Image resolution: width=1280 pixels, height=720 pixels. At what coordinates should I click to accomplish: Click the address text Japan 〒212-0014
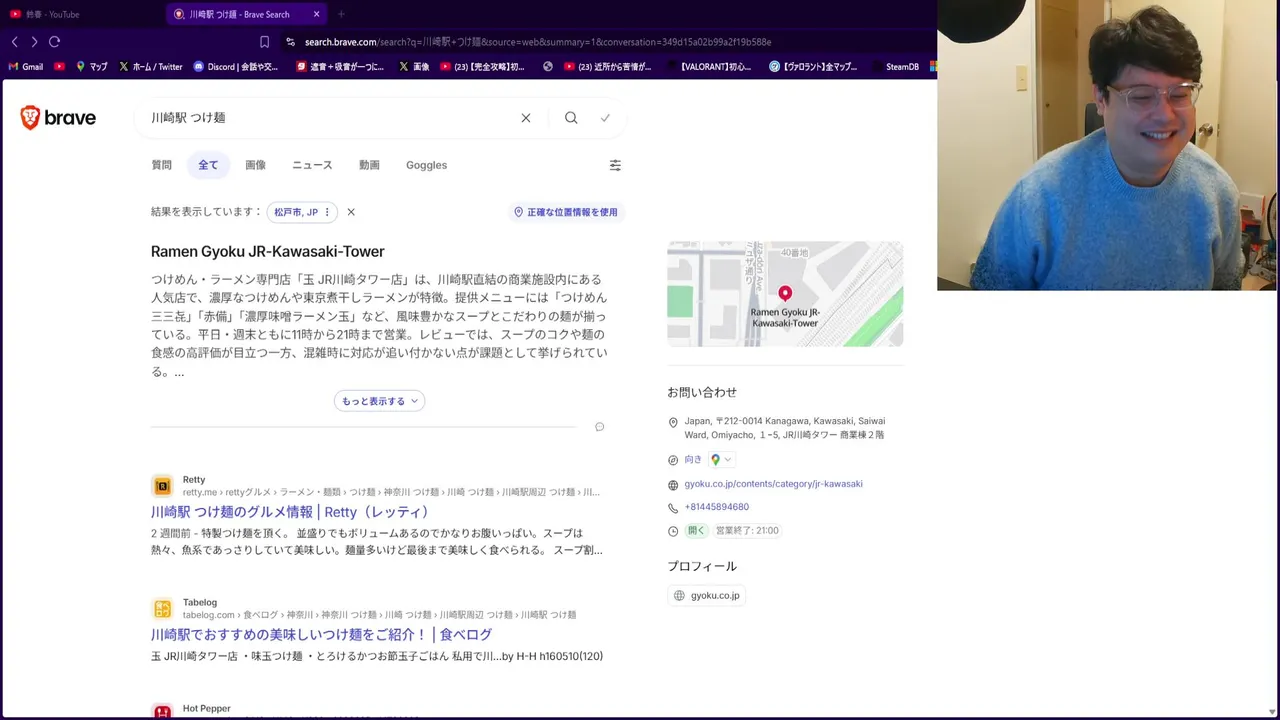coord(784,428)
